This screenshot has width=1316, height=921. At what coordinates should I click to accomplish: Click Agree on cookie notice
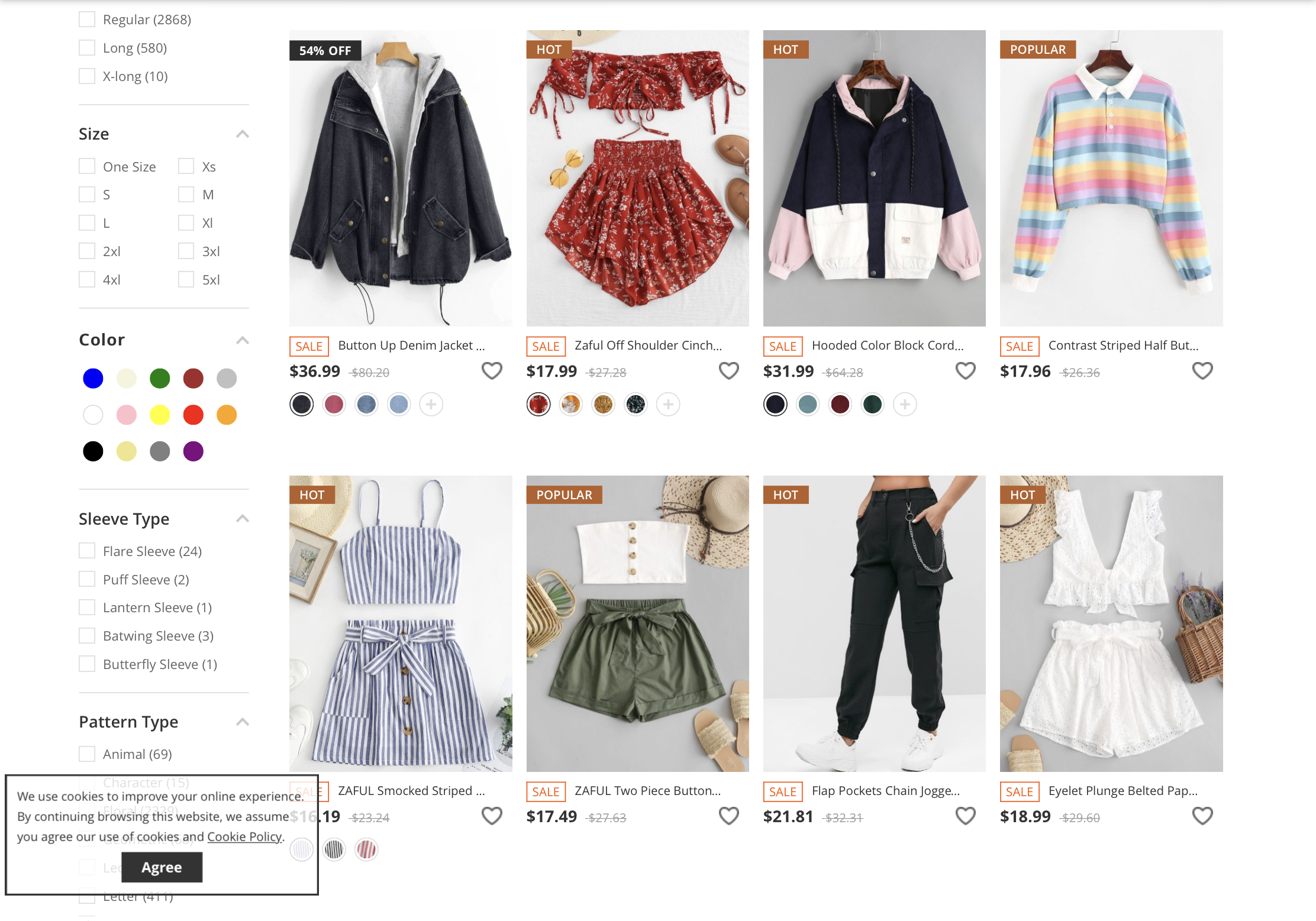tap(162, 867)
